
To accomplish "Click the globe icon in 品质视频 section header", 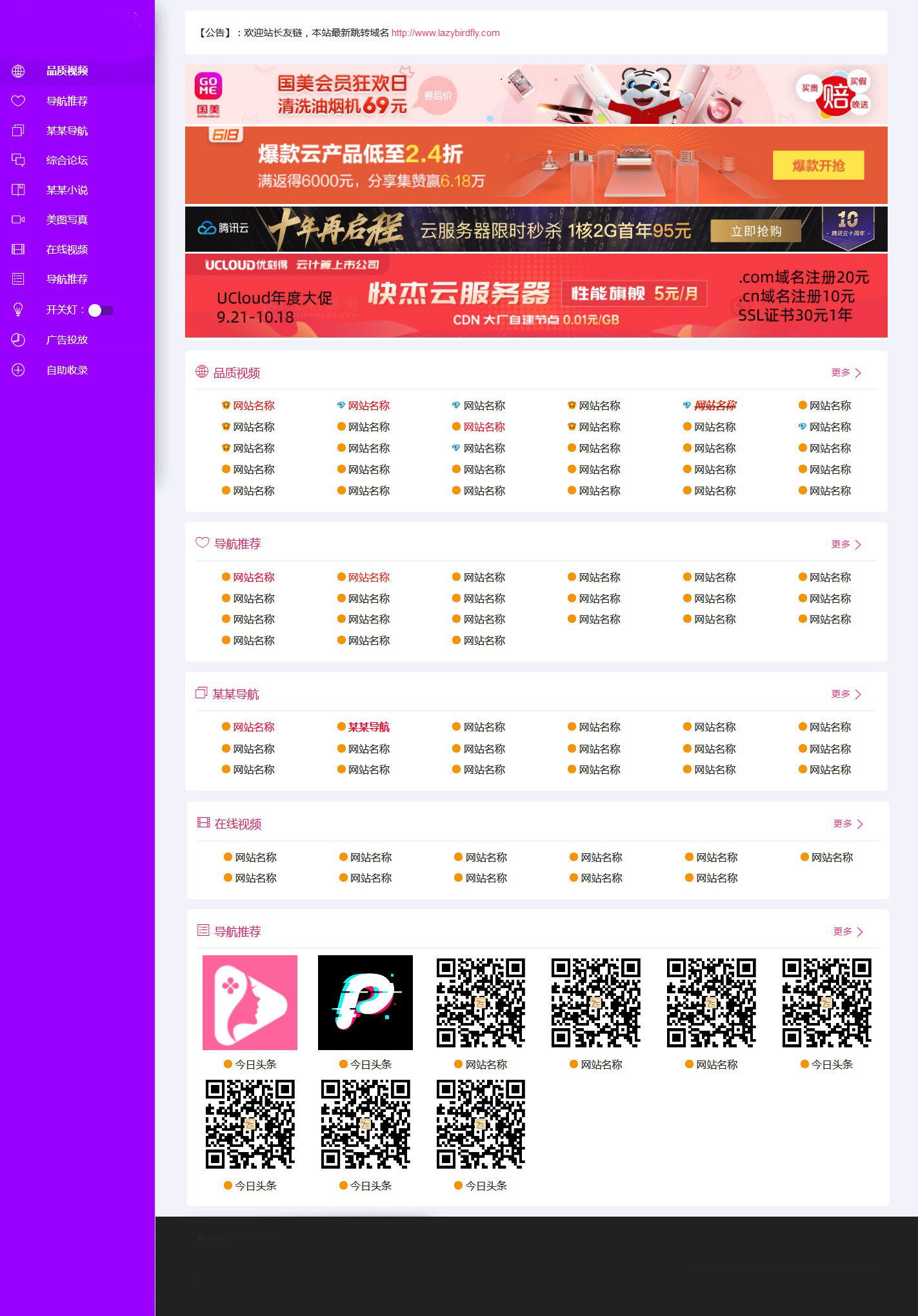I will click(x=202, y=371).
